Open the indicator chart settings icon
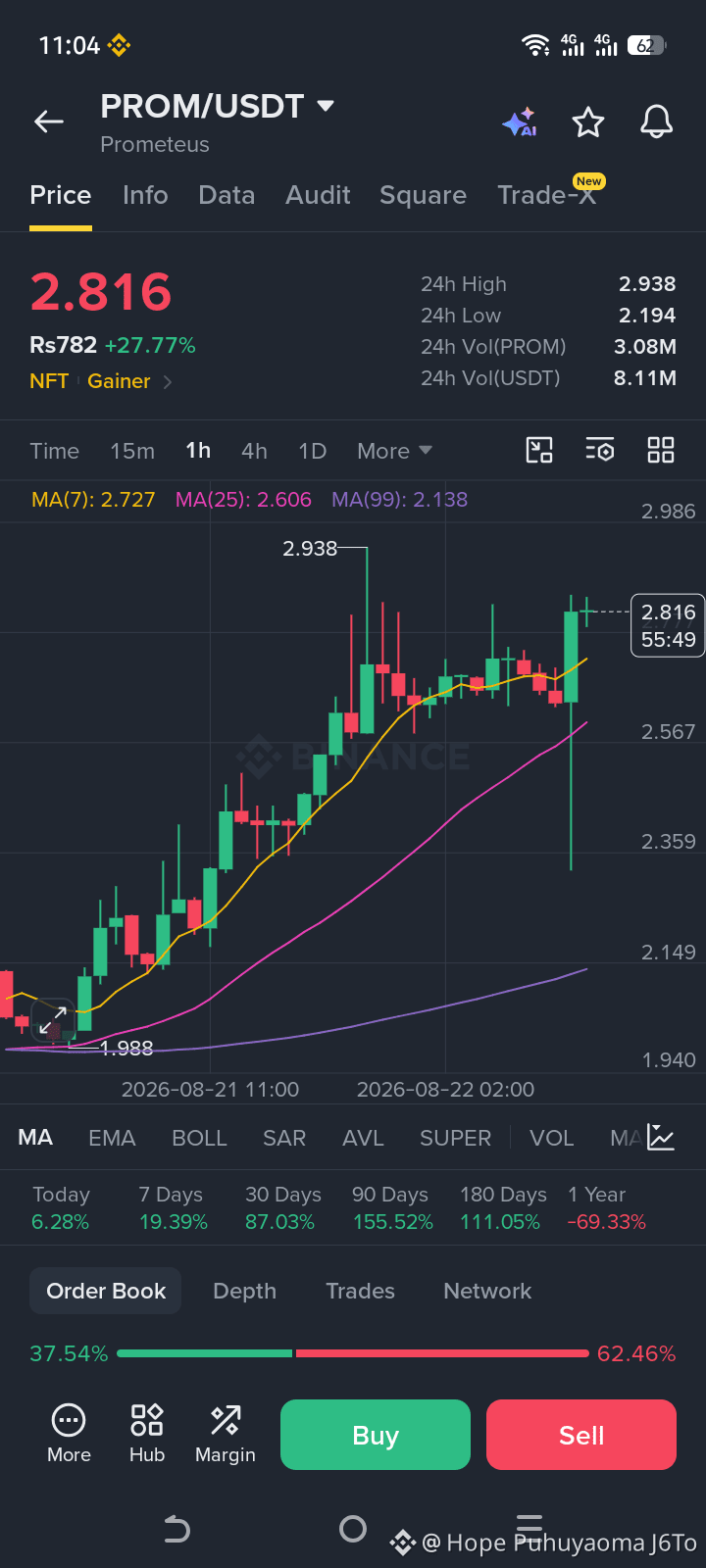 coord(661,1138)
